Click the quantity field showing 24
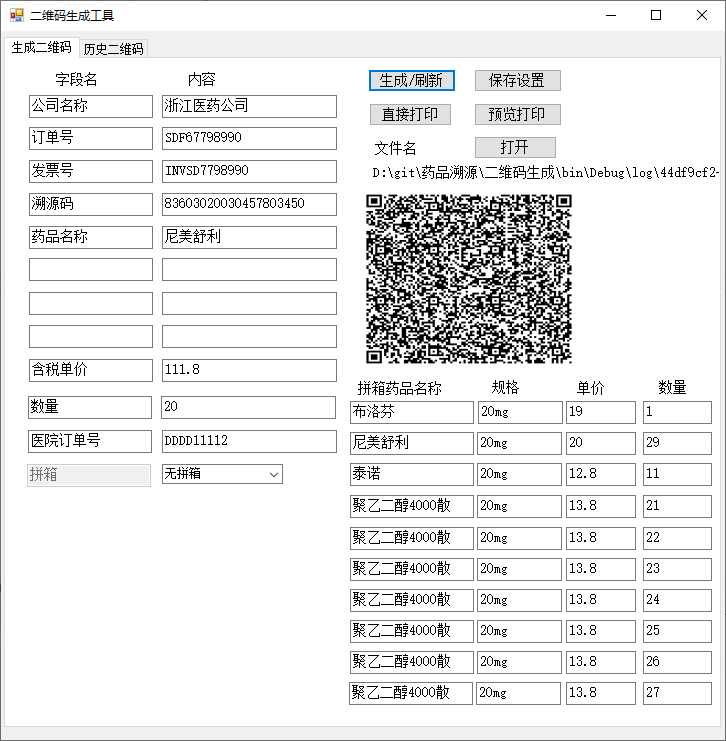Screen dimensions: 726x741 677,600
